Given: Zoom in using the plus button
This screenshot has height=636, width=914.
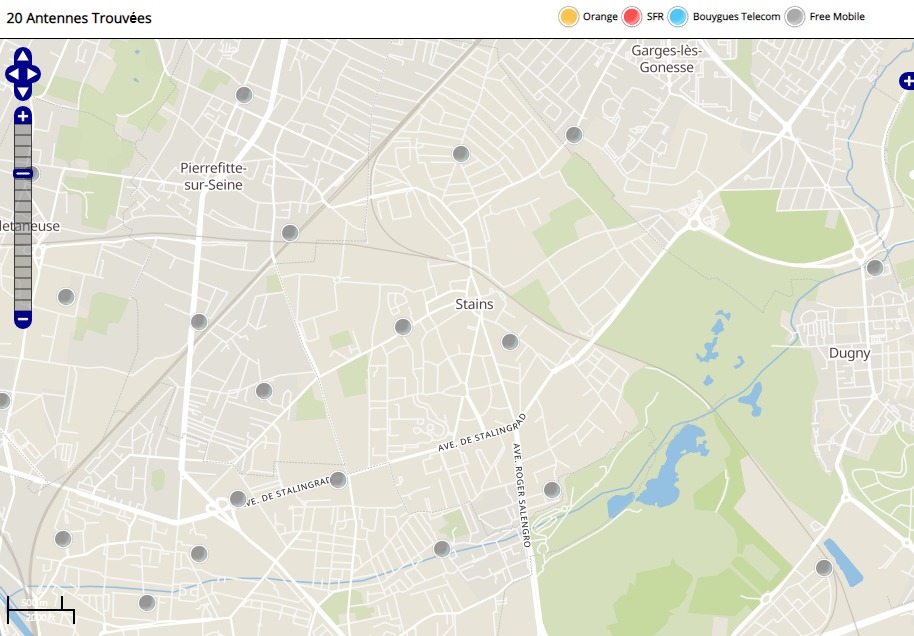Looking at the screenshot, I should click(x=23, y=117).
